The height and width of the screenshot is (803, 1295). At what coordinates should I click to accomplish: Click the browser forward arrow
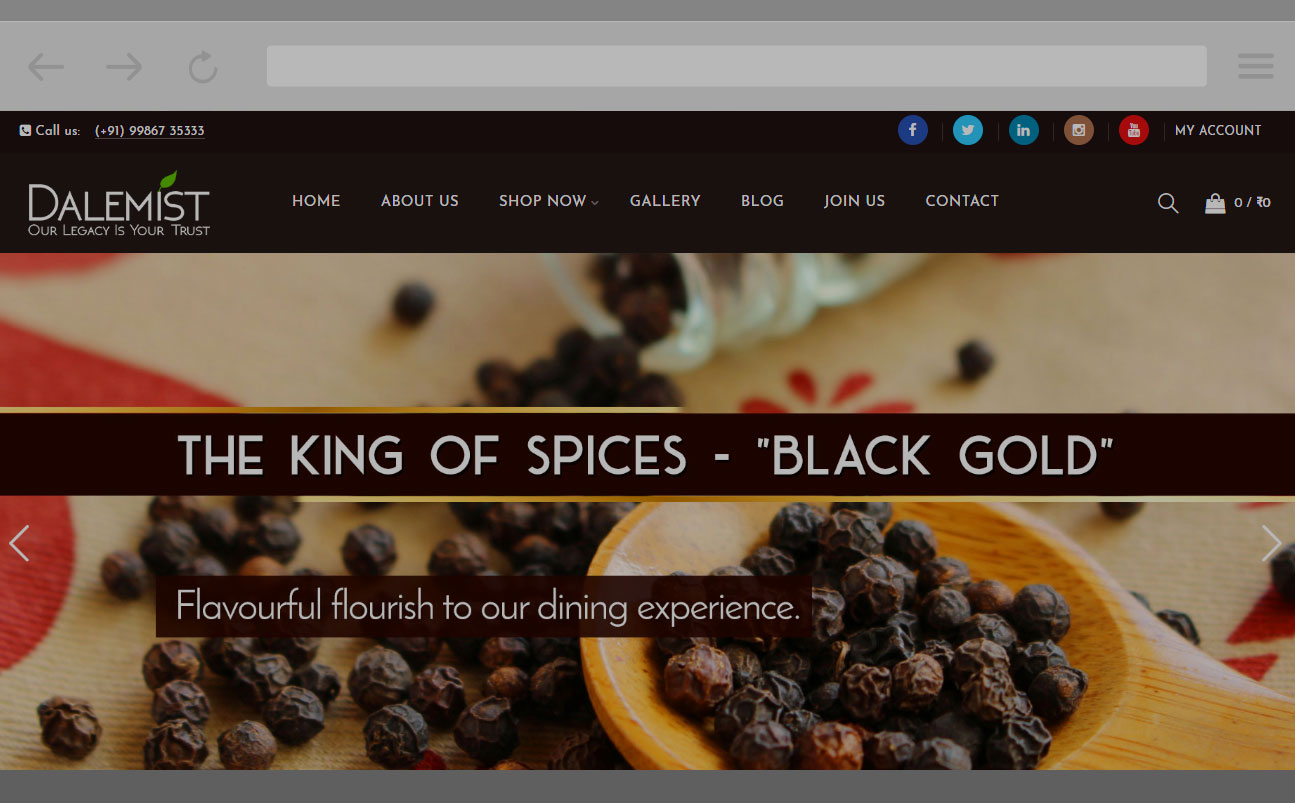coord(124,67)
